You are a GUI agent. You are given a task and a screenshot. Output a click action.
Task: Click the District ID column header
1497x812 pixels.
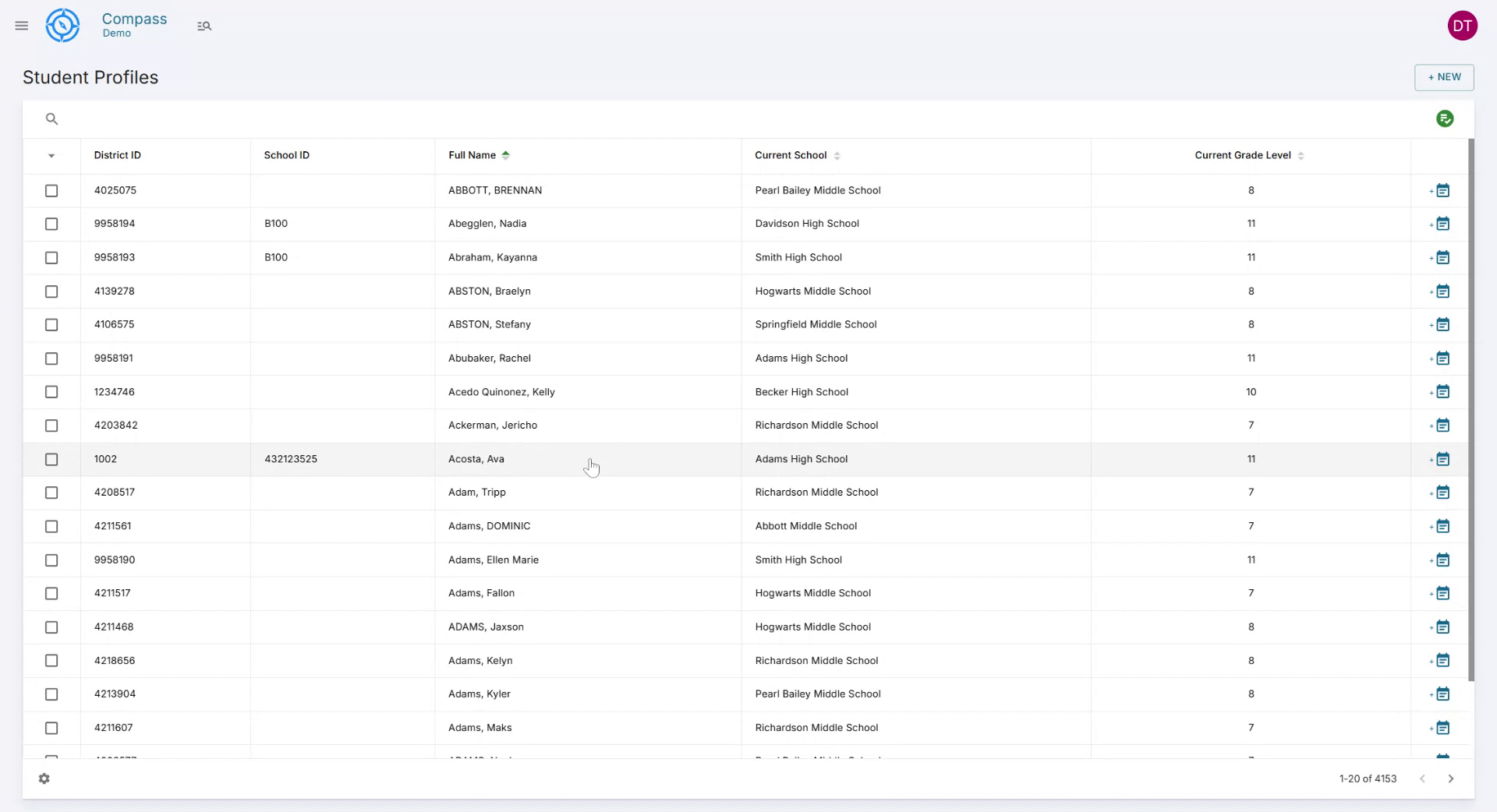117,155
